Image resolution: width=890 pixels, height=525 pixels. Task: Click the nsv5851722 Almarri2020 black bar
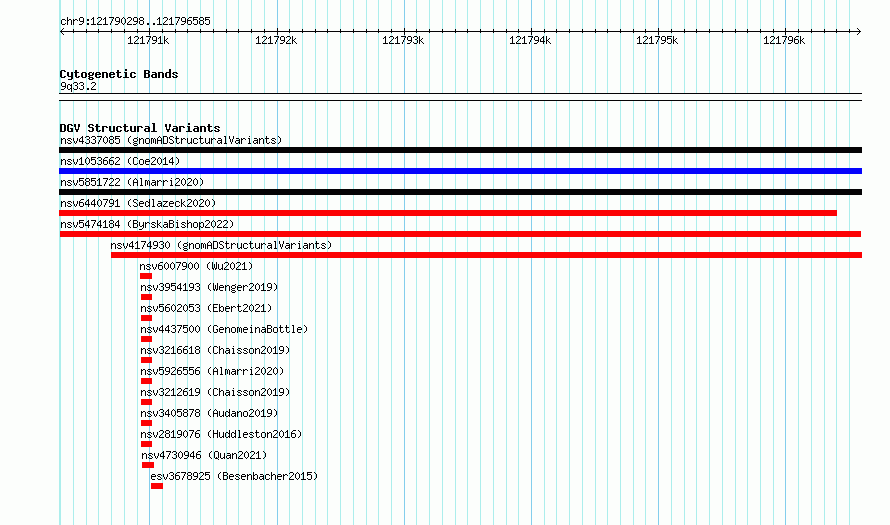460,192
